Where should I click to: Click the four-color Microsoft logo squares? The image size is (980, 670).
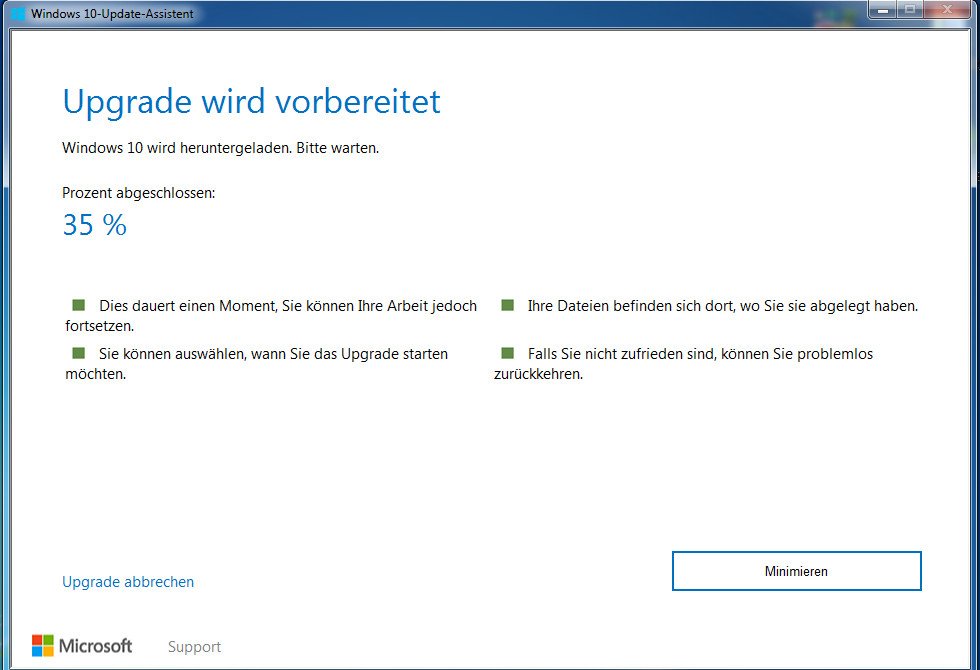[43, 646]
